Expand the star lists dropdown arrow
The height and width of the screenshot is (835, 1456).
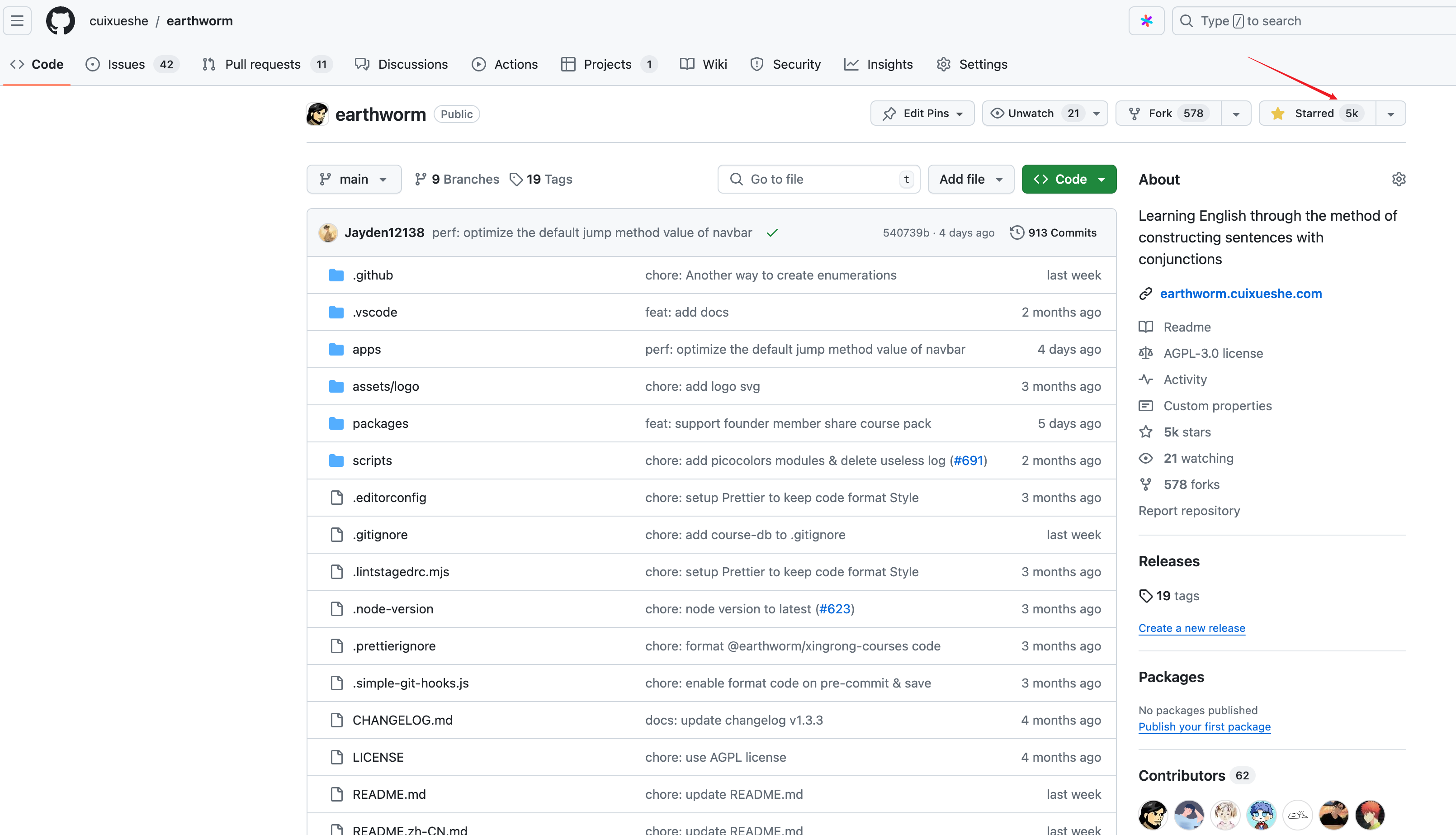tap(1390, 114)
